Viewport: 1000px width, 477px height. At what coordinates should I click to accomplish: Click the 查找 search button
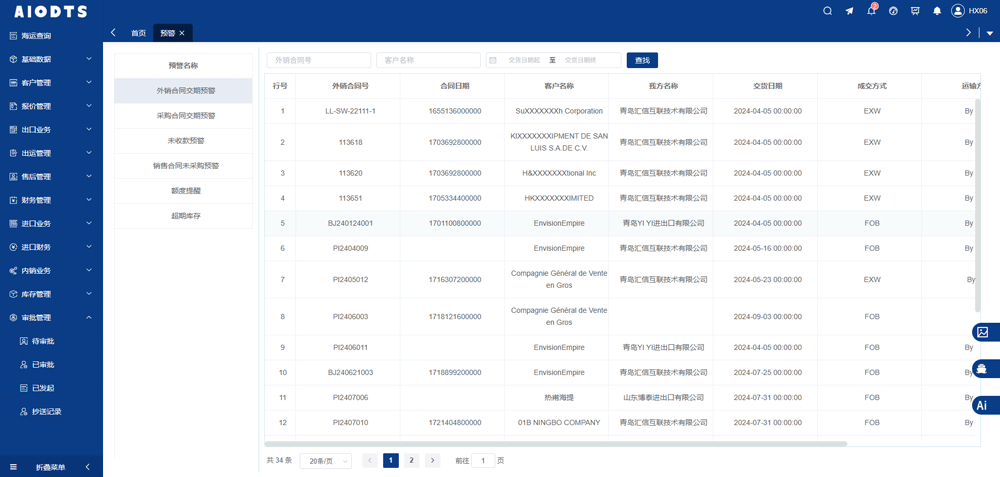coord(642,60)
